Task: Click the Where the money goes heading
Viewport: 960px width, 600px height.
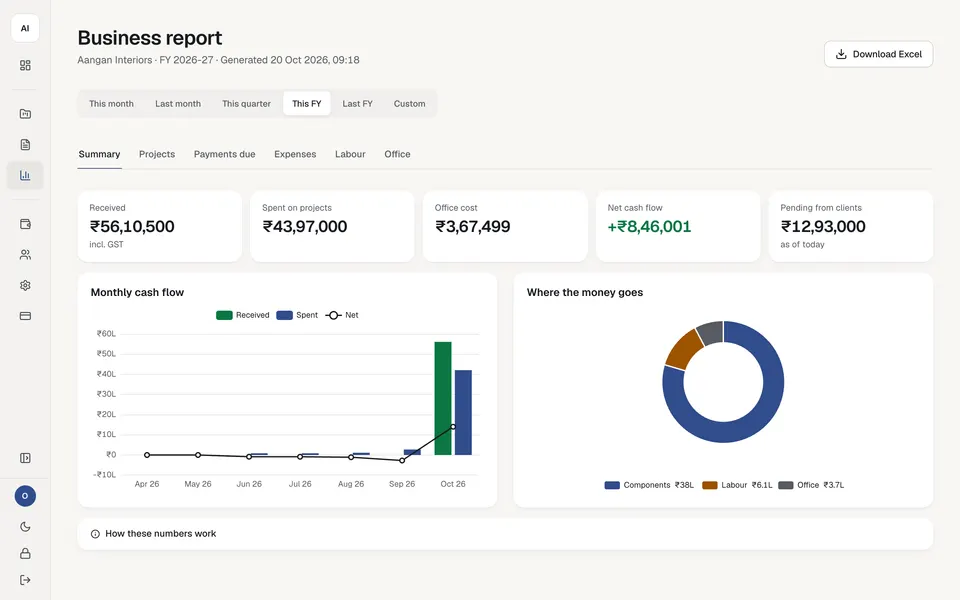Action: point(585,293)
